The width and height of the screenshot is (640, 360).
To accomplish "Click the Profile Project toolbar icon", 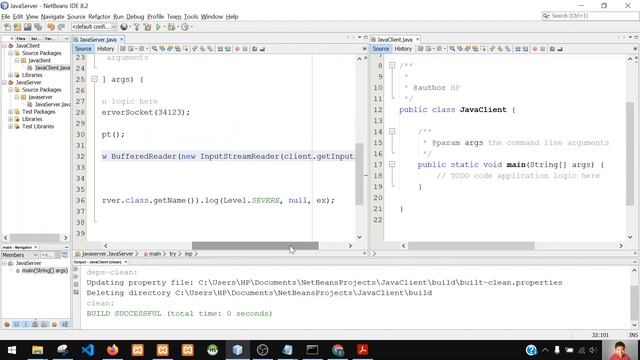I will coord(185,27).
